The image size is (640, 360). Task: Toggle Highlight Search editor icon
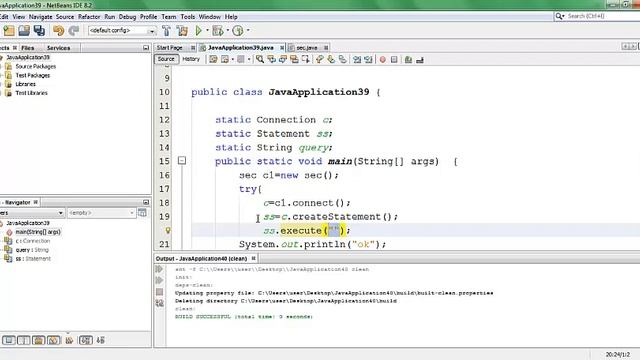pos(294,60)
